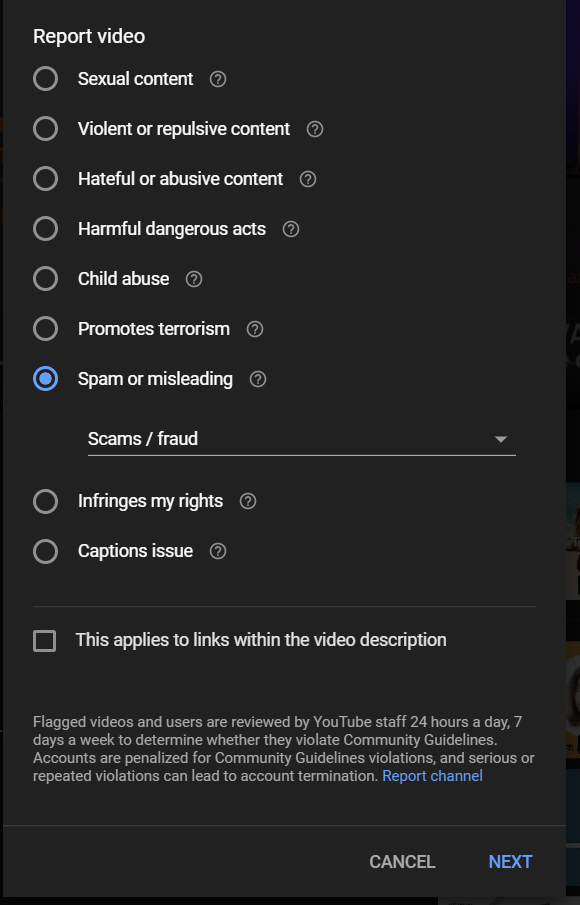
Task: Open help icon beside Harmful dangerous acts
Action: 291,229
